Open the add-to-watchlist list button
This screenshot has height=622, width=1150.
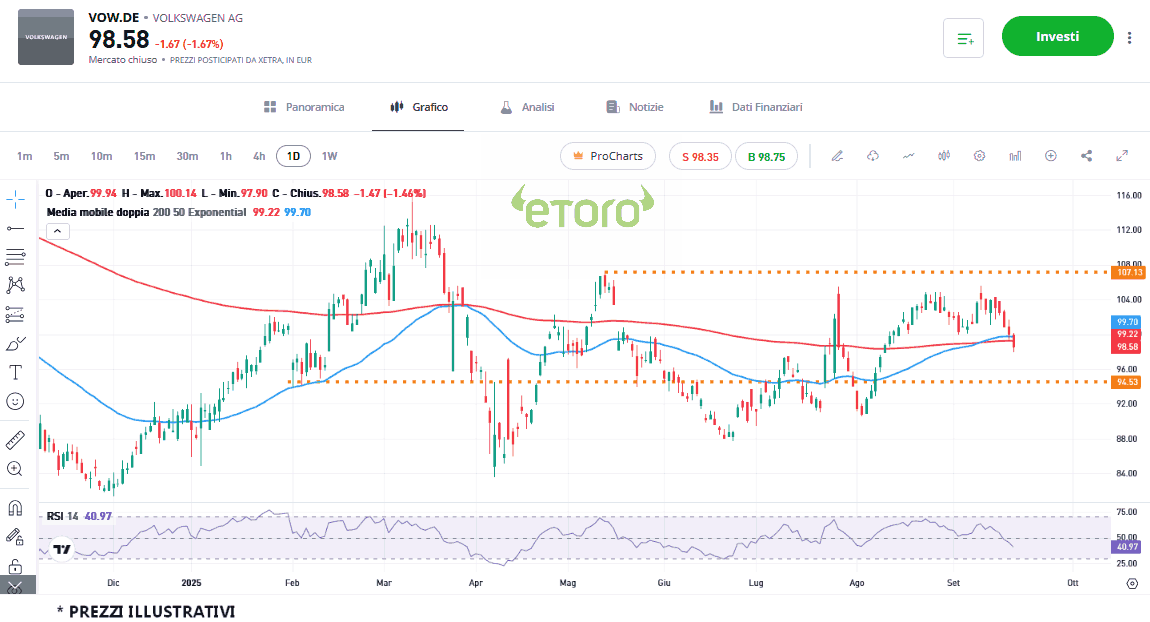click(x=964, y=38)
